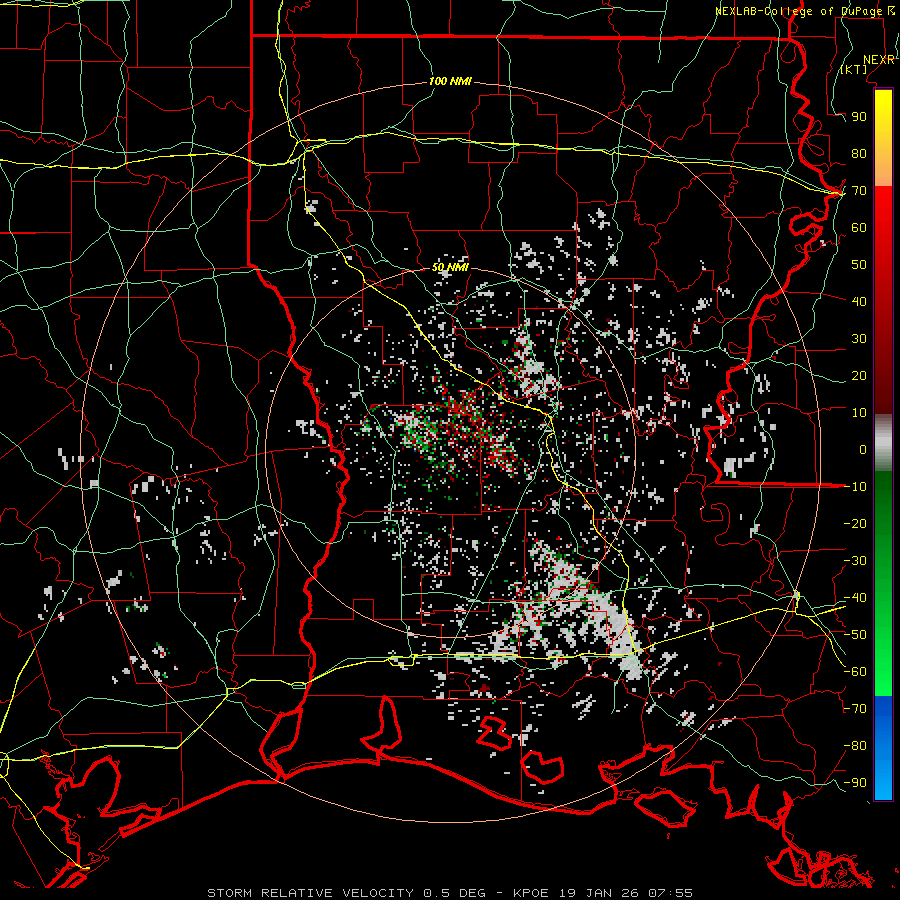Click the NEXR label above the legend

[x=878, y=60]
